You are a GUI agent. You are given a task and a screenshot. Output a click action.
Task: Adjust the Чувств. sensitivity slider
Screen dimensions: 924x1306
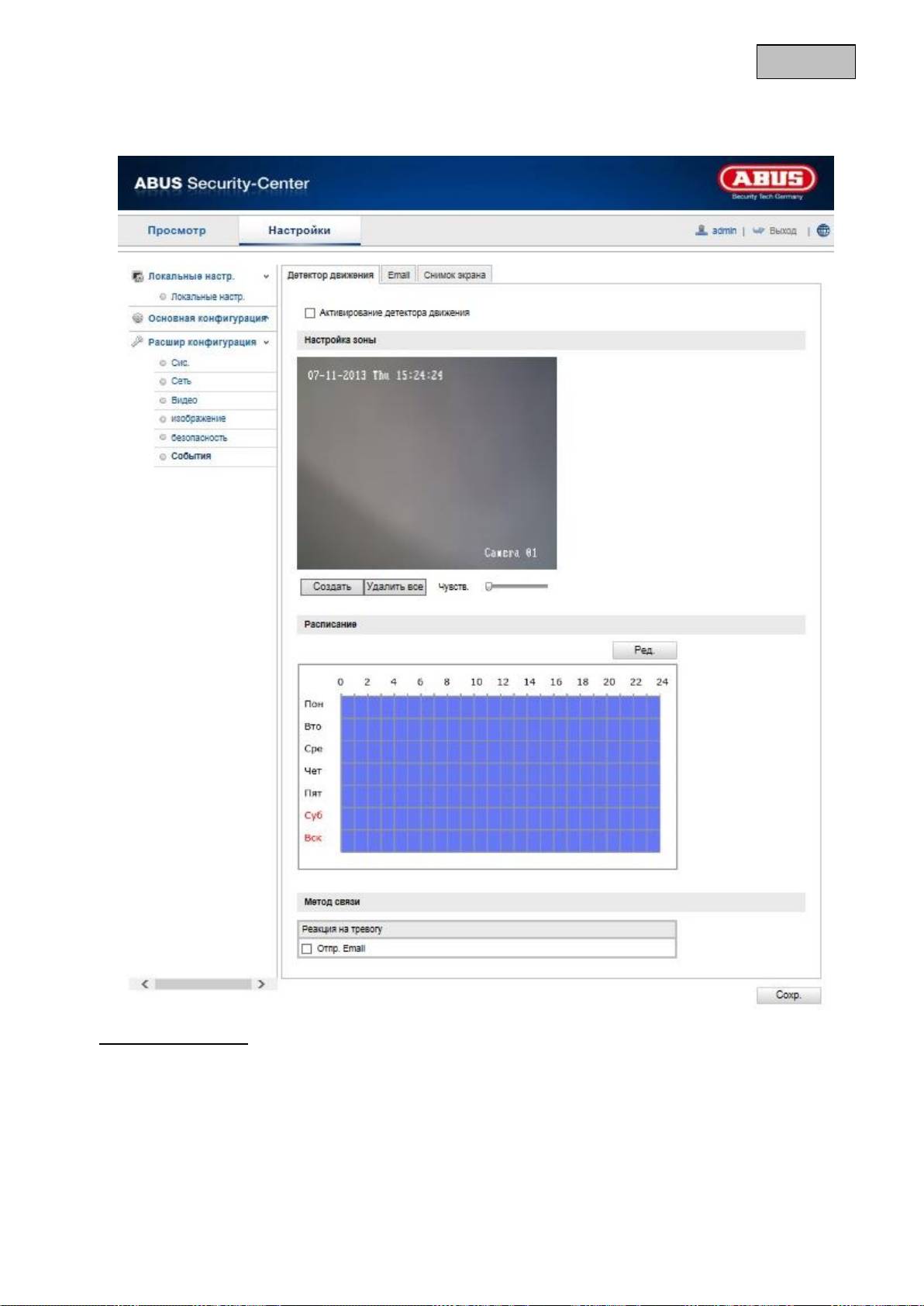(489, 587)
